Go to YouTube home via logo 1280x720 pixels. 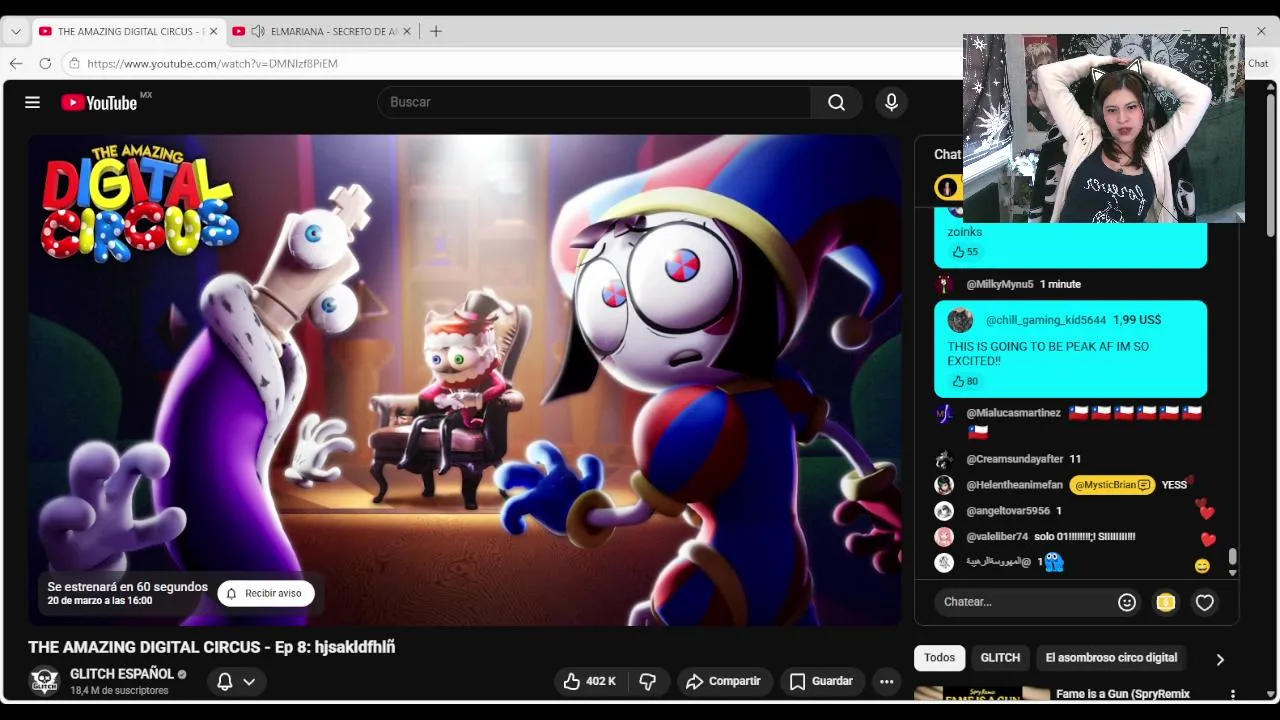tap(98, 102)
